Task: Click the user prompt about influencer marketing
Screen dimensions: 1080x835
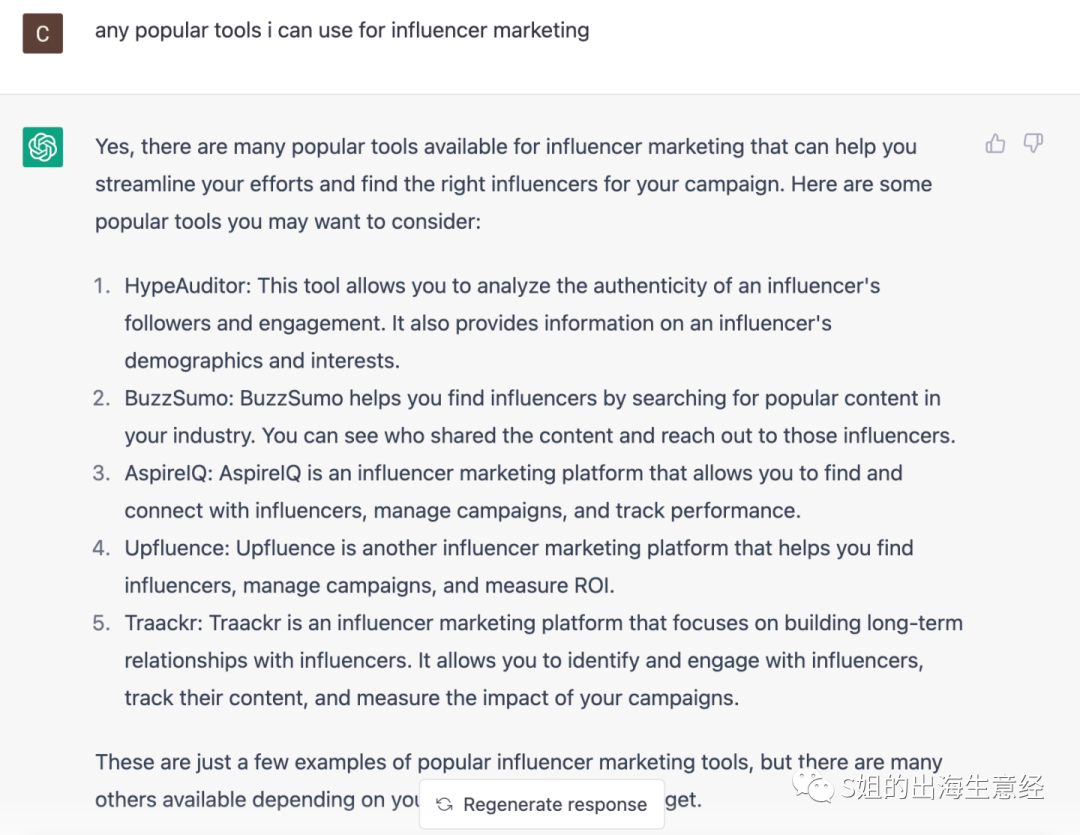Action: tap(342, 31)
